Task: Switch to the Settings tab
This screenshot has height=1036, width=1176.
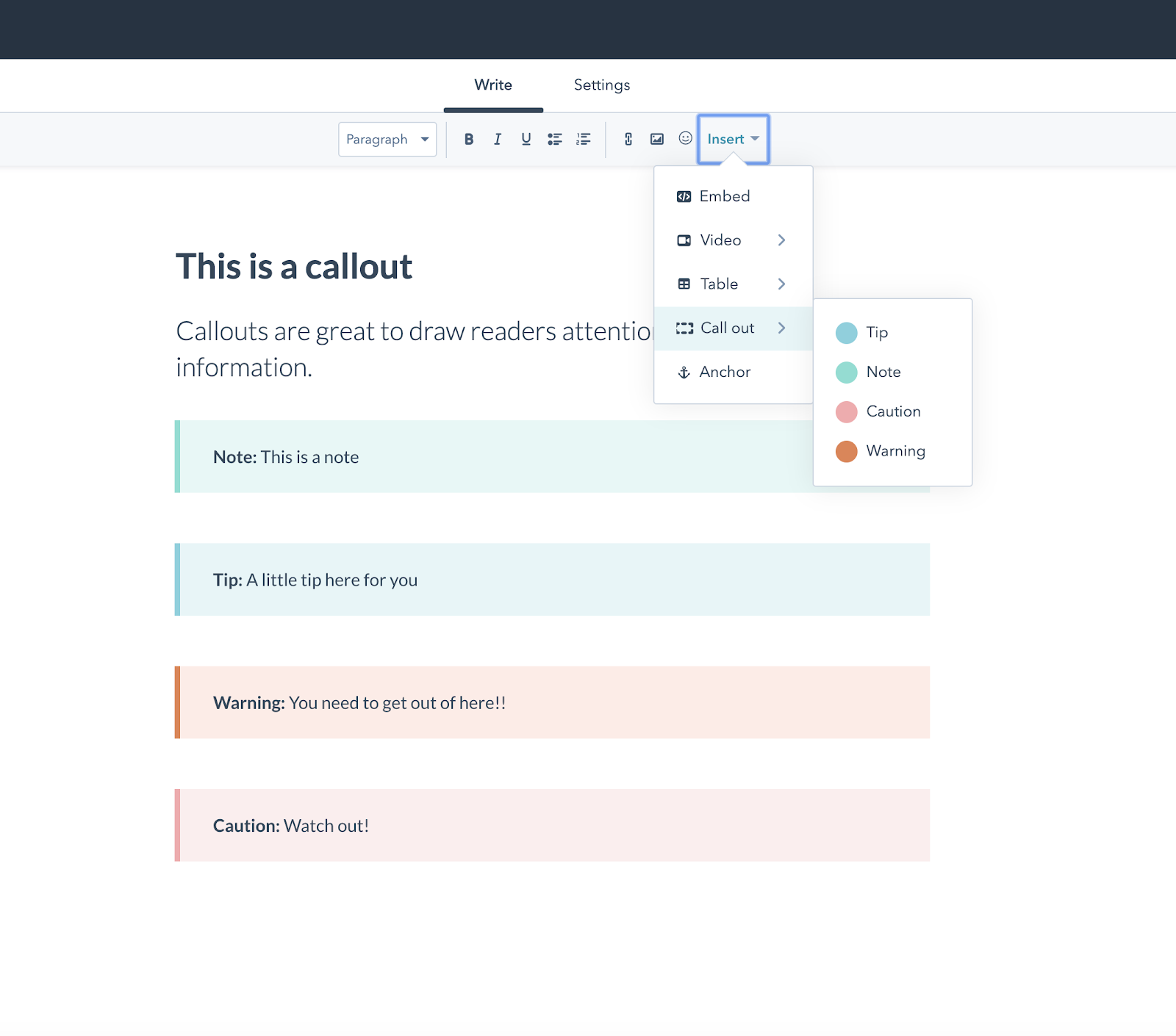Action: (601, 85)
